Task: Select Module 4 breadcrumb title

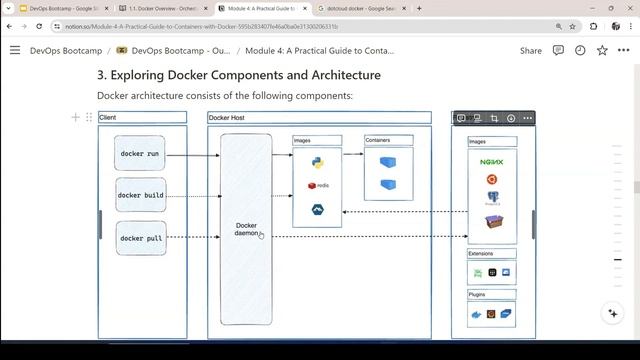Action: click(320, 51)
